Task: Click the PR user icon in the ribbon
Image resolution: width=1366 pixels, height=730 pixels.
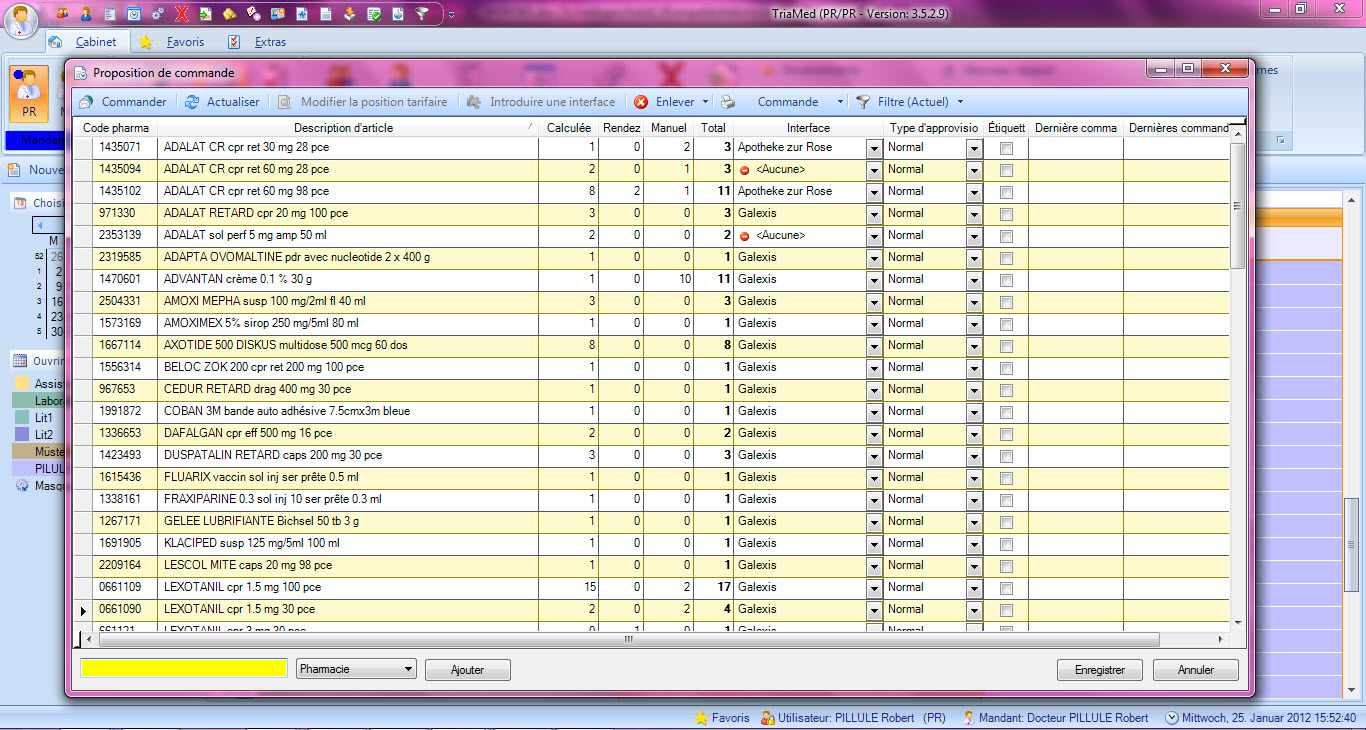Action: click(x=29, y=94)
